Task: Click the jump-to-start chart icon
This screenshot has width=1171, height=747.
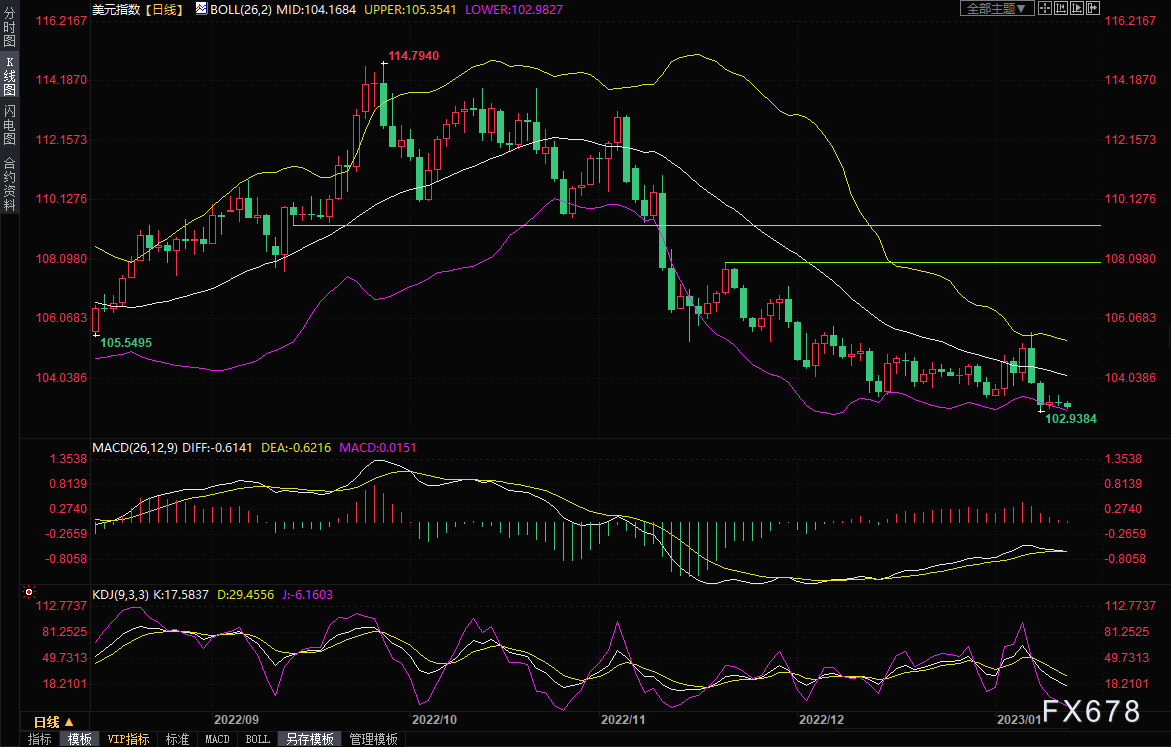Action: (1062, 8)
